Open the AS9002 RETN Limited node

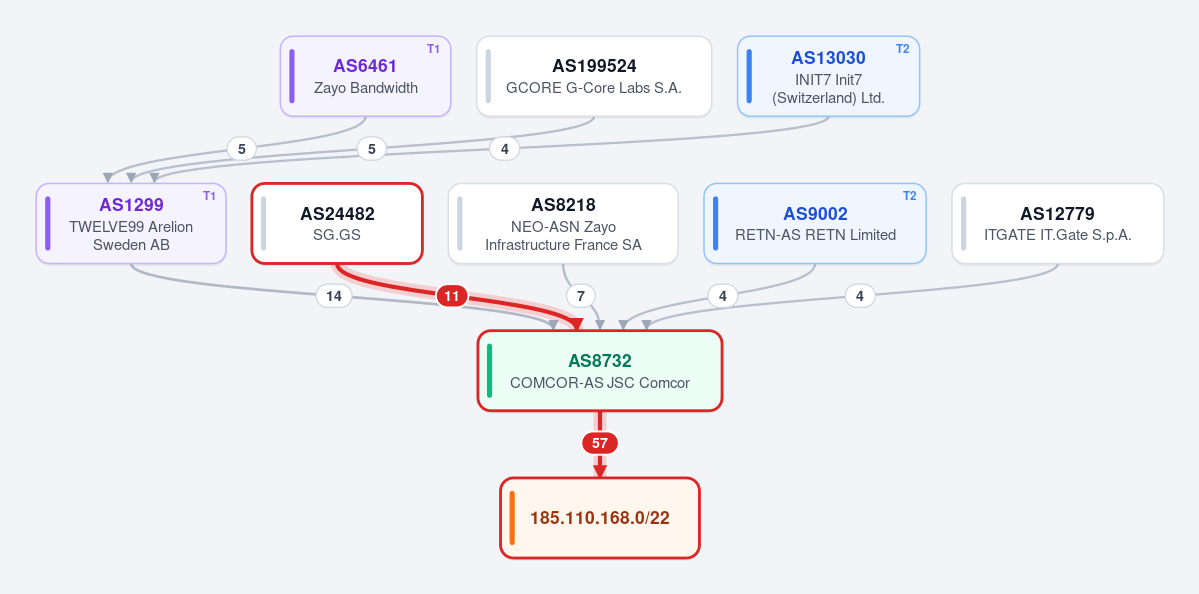(815, 223)
